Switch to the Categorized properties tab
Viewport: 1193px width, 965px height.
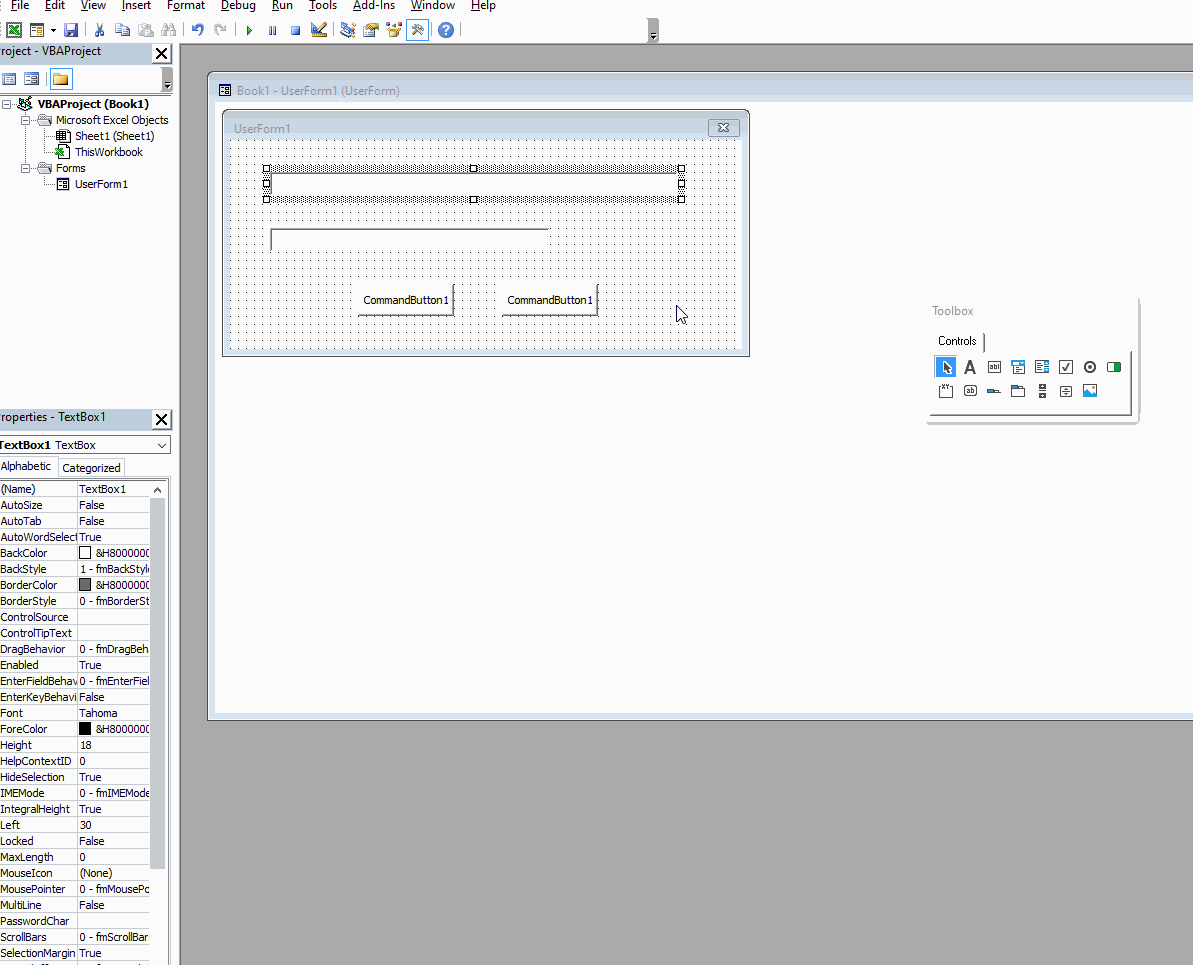point(91,468)
